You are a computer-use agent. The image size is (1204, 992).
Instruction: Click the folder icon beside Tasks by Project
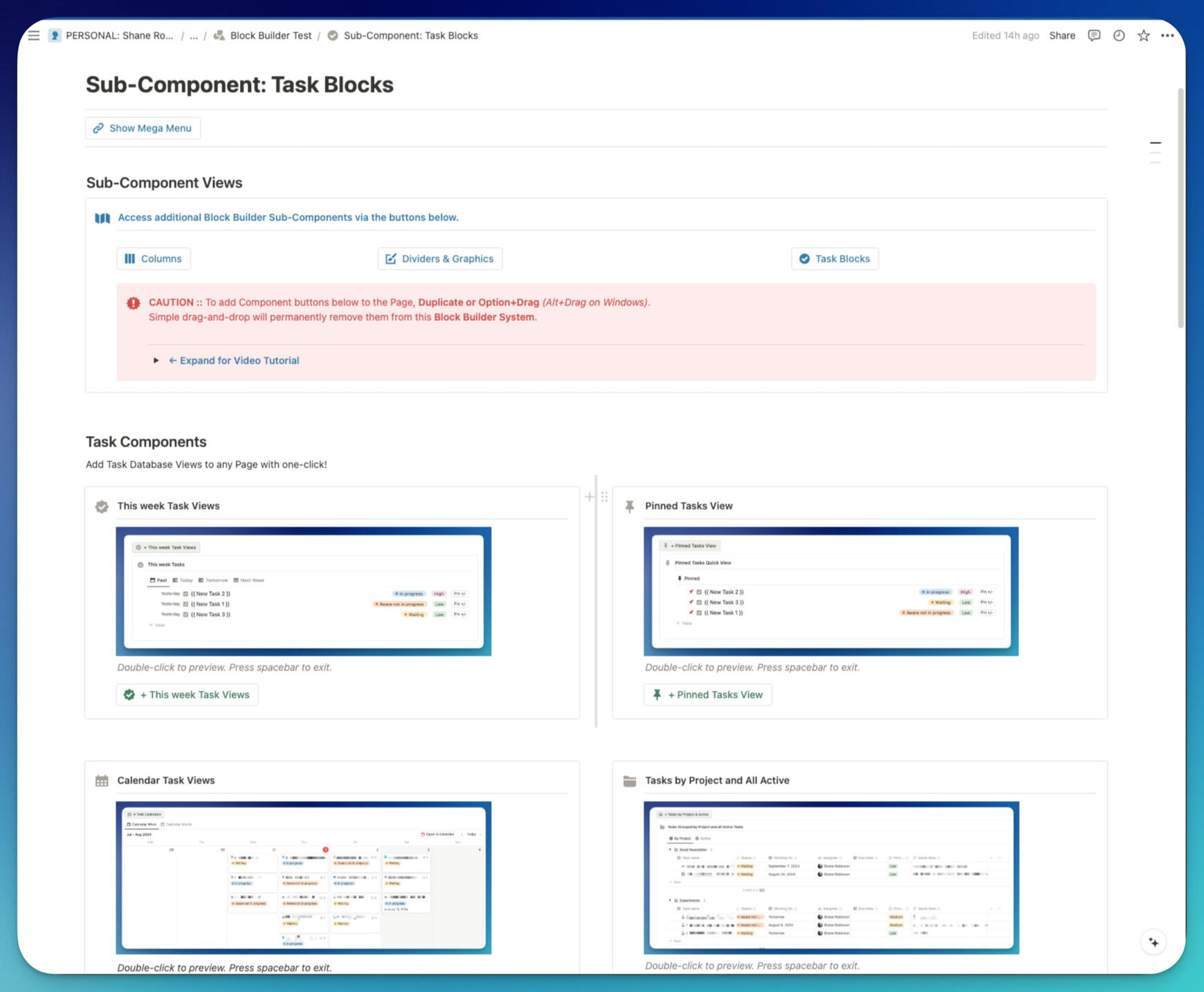[x=630, y=780]
